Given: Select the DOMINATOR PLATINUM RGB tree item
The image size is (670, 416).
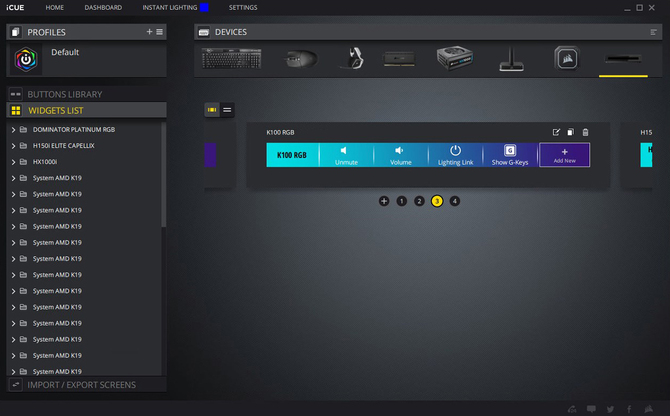Looking at the screenshot, I should (73, 129).
